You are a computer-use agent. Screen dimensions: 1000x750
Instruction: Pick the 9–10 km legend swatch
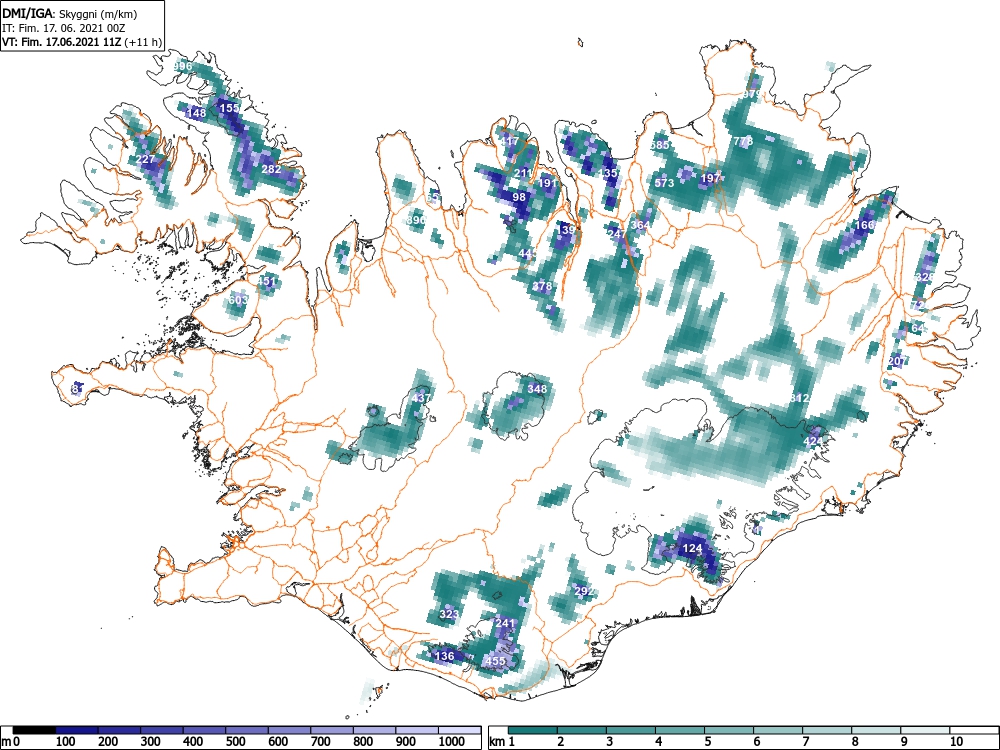coord(925,730)
